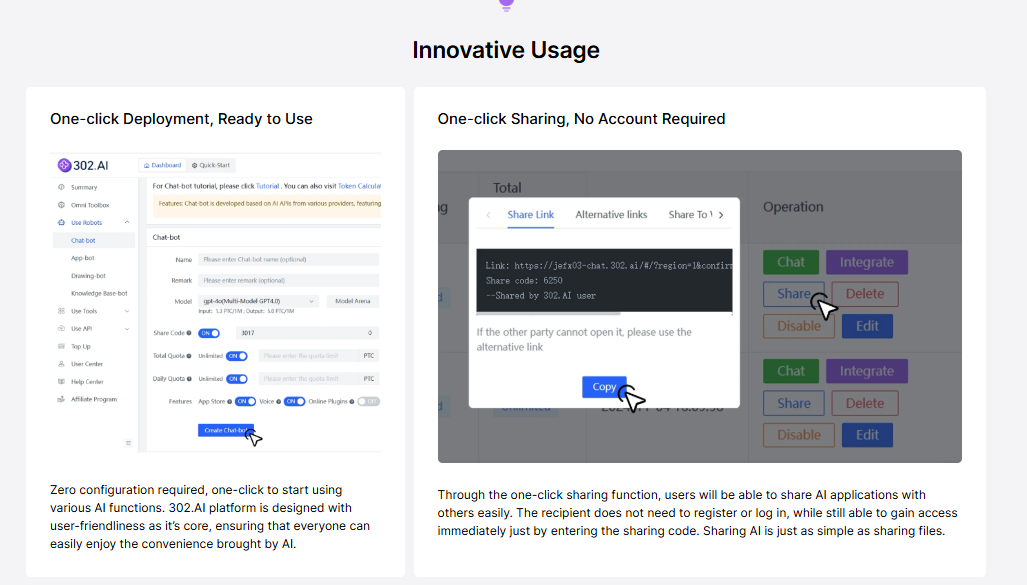This screenshot has height=585, width=1027.
Task: Click the Remark input field
Action: pyautogui.click(x=288, y=280)
